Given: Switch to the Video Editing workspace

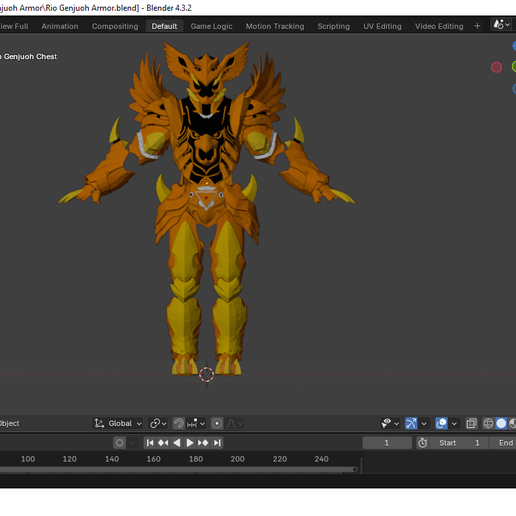Looking at the screenshot, I should point(439,26).
